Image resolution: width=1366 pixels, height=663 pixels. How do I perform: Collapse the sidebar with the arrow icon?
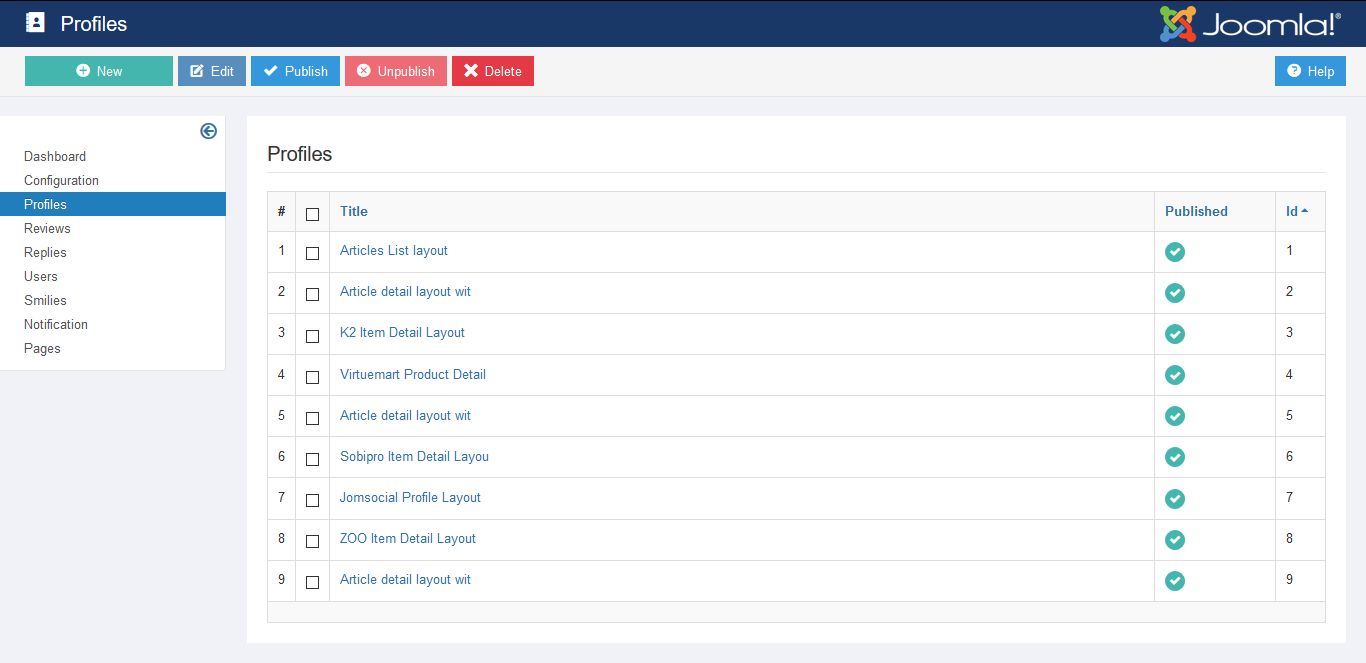pos(208,131)
